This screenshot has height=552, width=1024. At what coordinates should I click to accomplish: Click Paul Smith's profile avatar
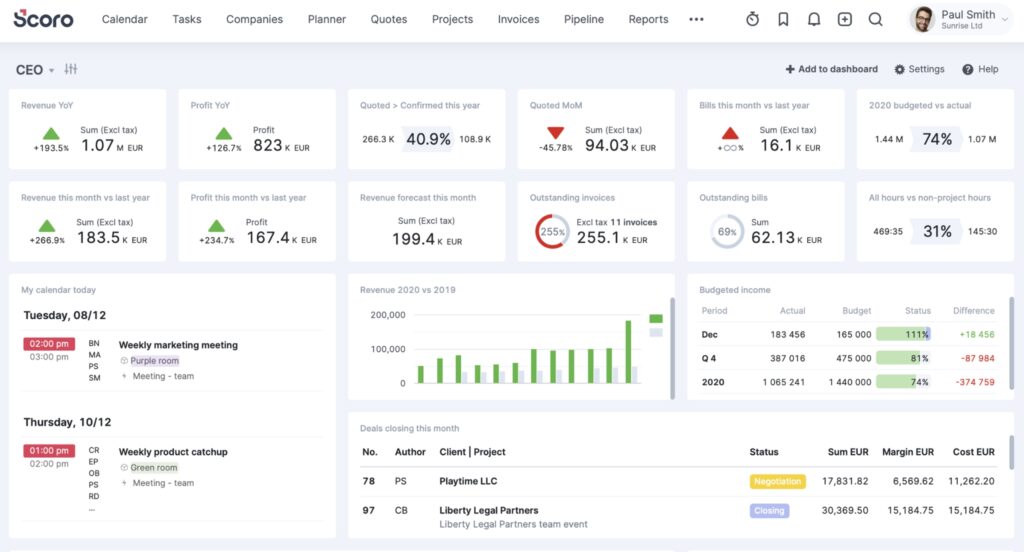click(924, 19)
